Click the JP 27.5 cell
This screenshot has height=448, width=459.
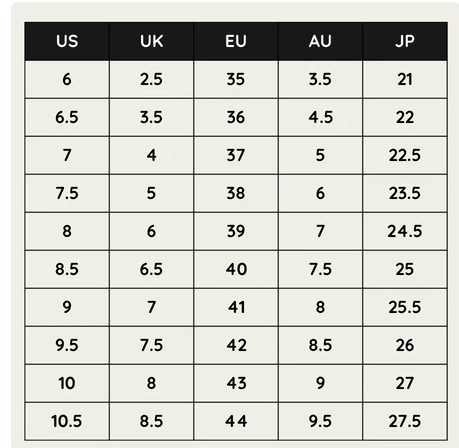point(405,421)
